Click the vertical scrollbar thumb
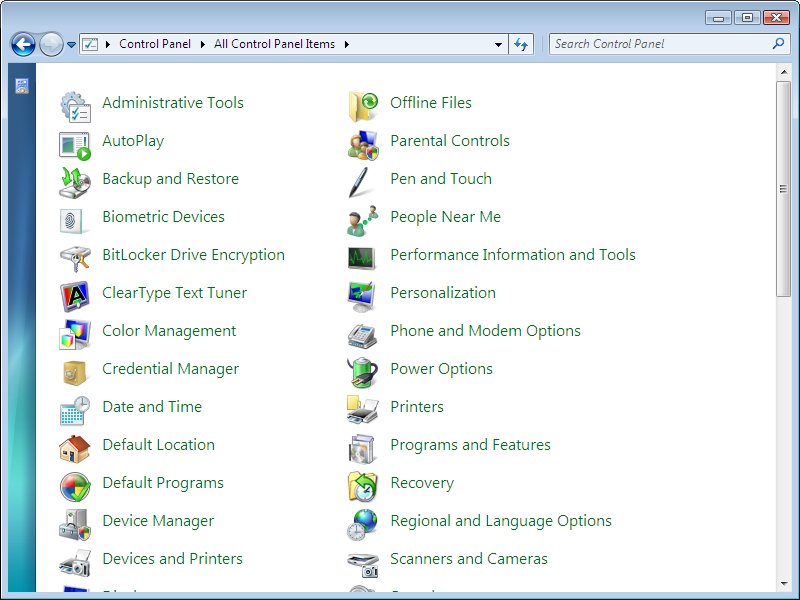 [783, 189]
